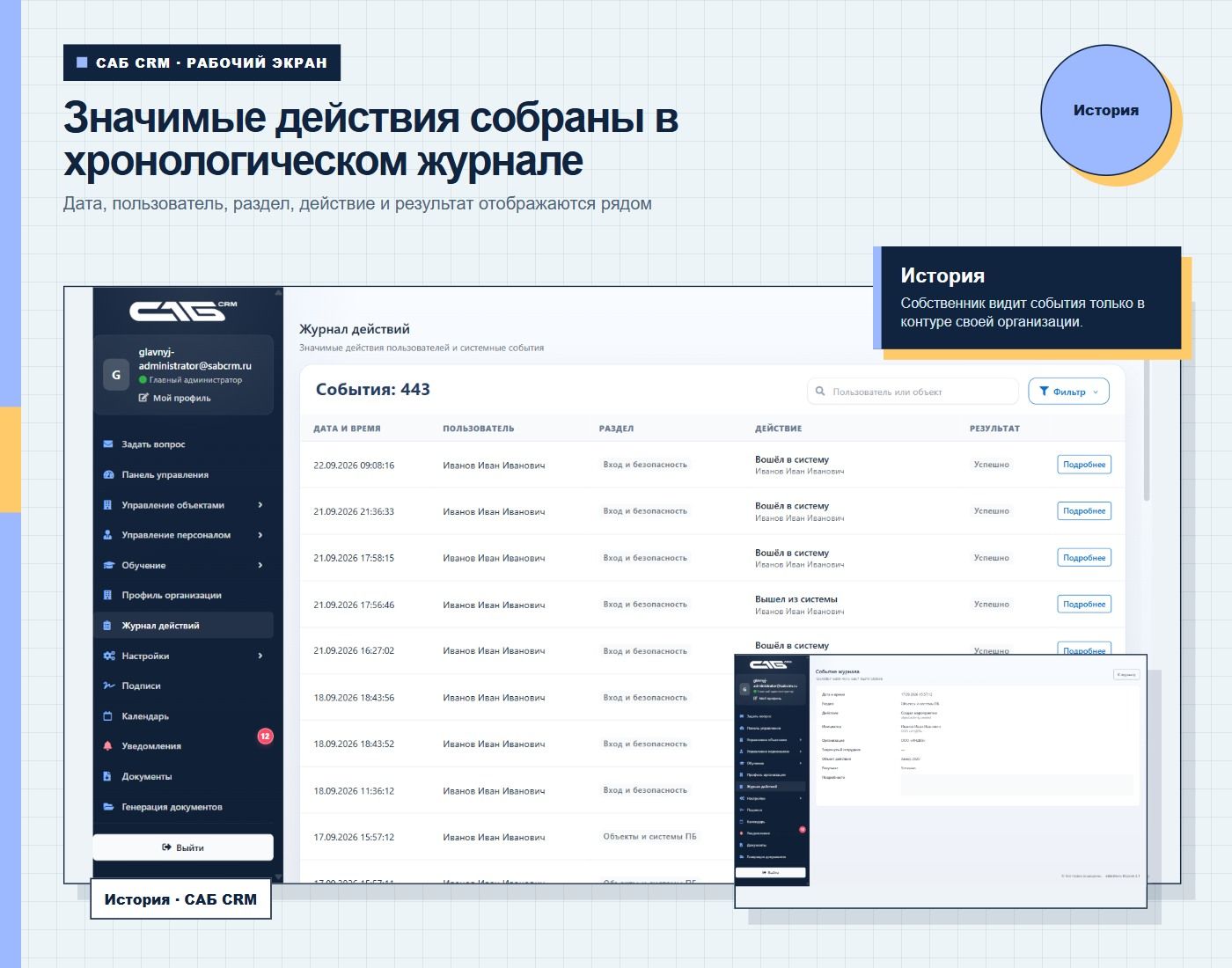Click the folder icon beside Генерация документов
The width and height of the screenshot is (1232, 968).
coord(108,807)
